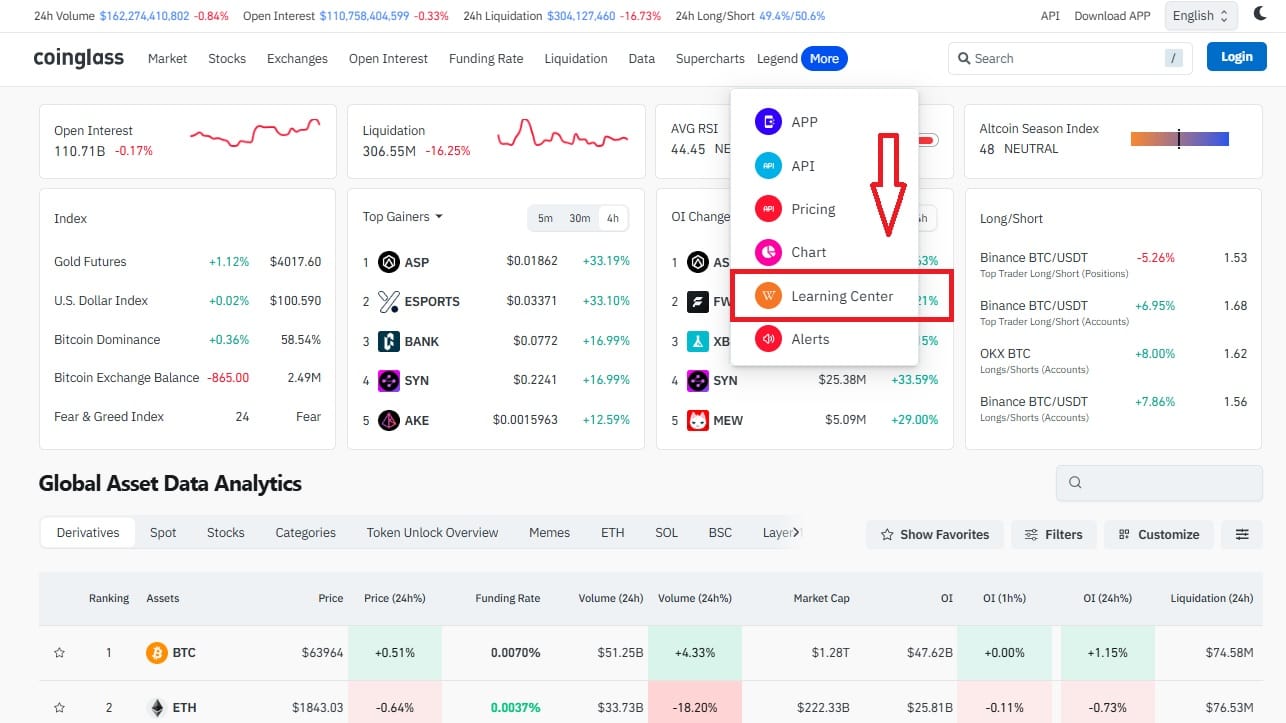Open the Supercharts nav link
Image resolution: width=1286 pixels, height=723 pixels.
coord(710,59)
